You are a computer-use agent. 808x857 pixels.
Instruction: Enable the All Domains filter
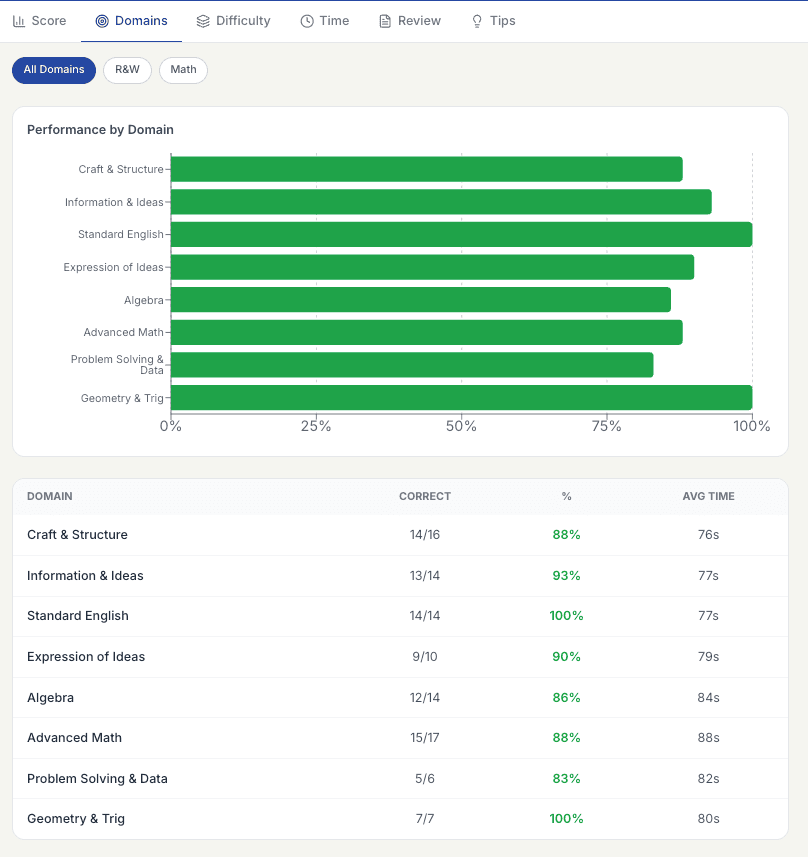coord(53,70)
